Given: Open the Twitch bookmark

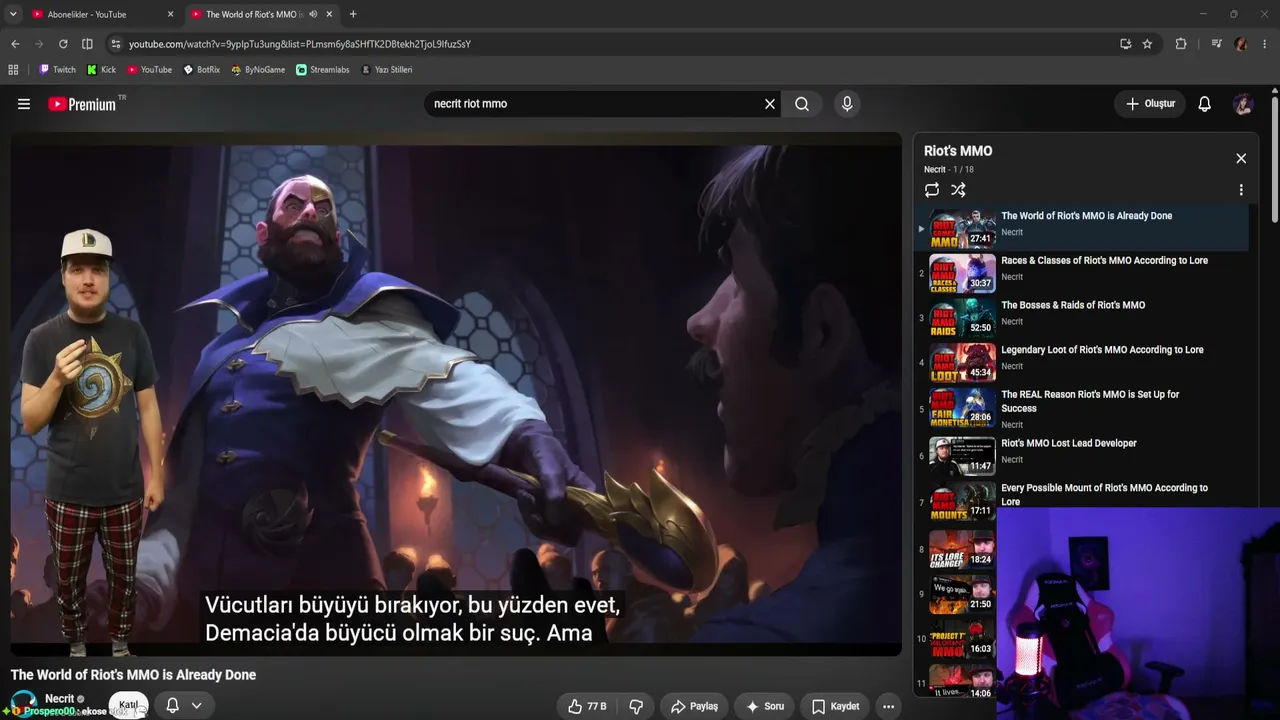Looking at the screenshot, I should click(58, 70).
